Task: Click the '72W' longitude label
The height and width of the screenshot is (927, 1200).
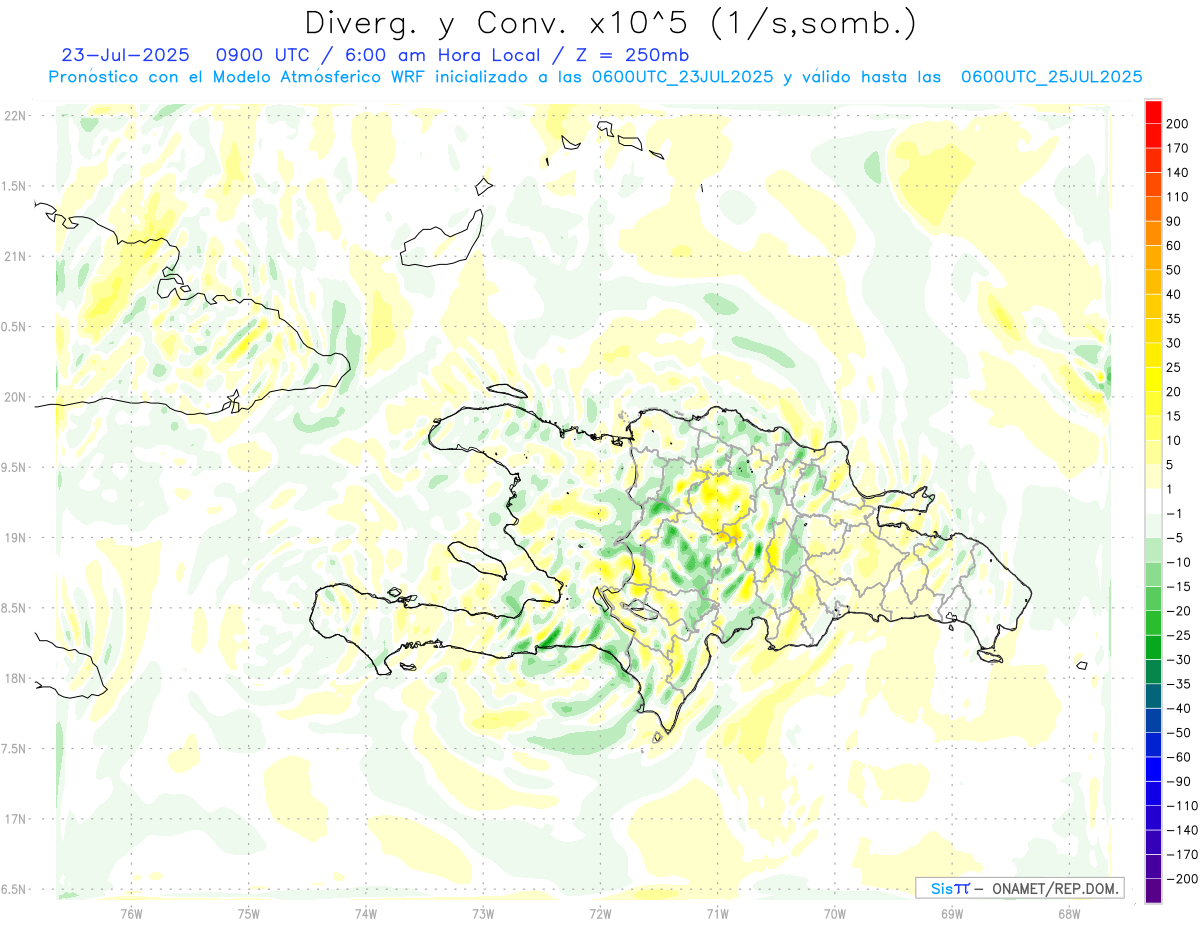Action: (x=600, y=914)
